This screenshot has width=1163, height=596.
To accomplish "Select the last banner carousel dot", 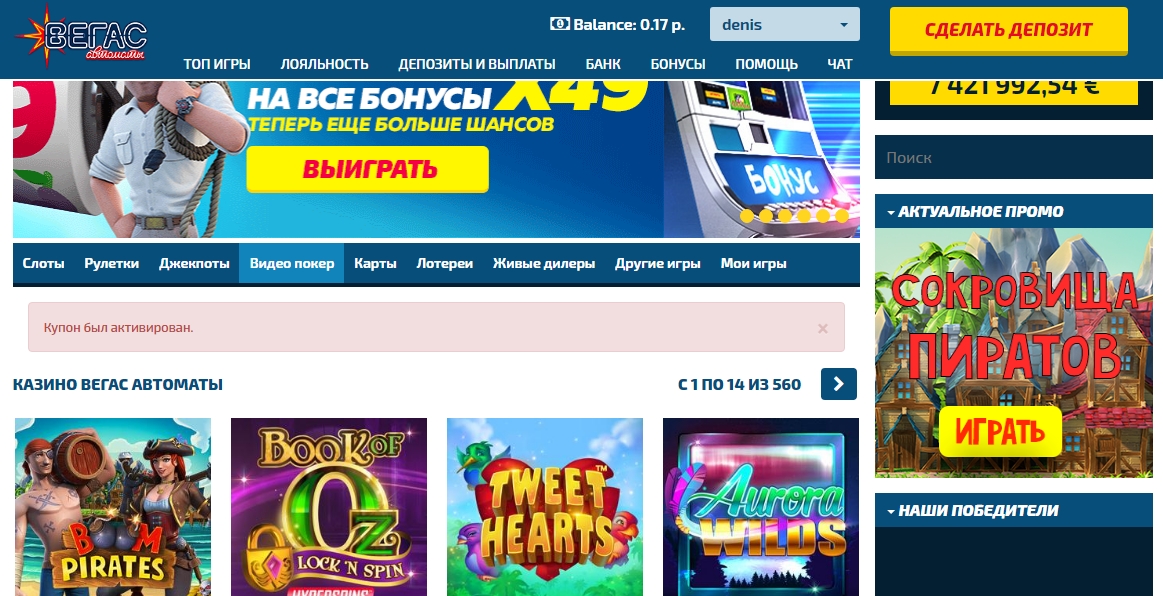I will pyautogui.click(x=842, y=216).
